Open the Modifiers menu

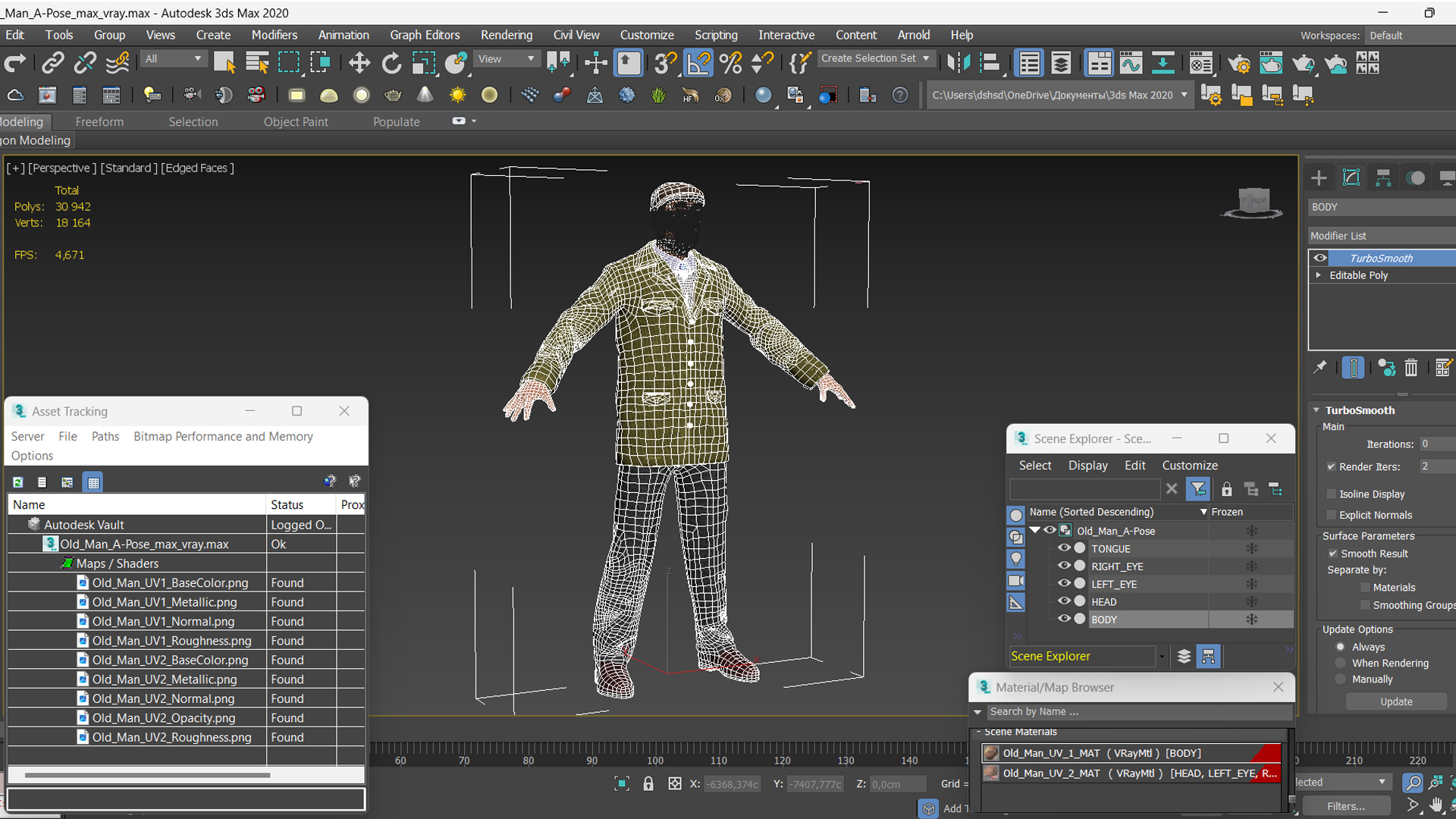[x=273, y=35]
